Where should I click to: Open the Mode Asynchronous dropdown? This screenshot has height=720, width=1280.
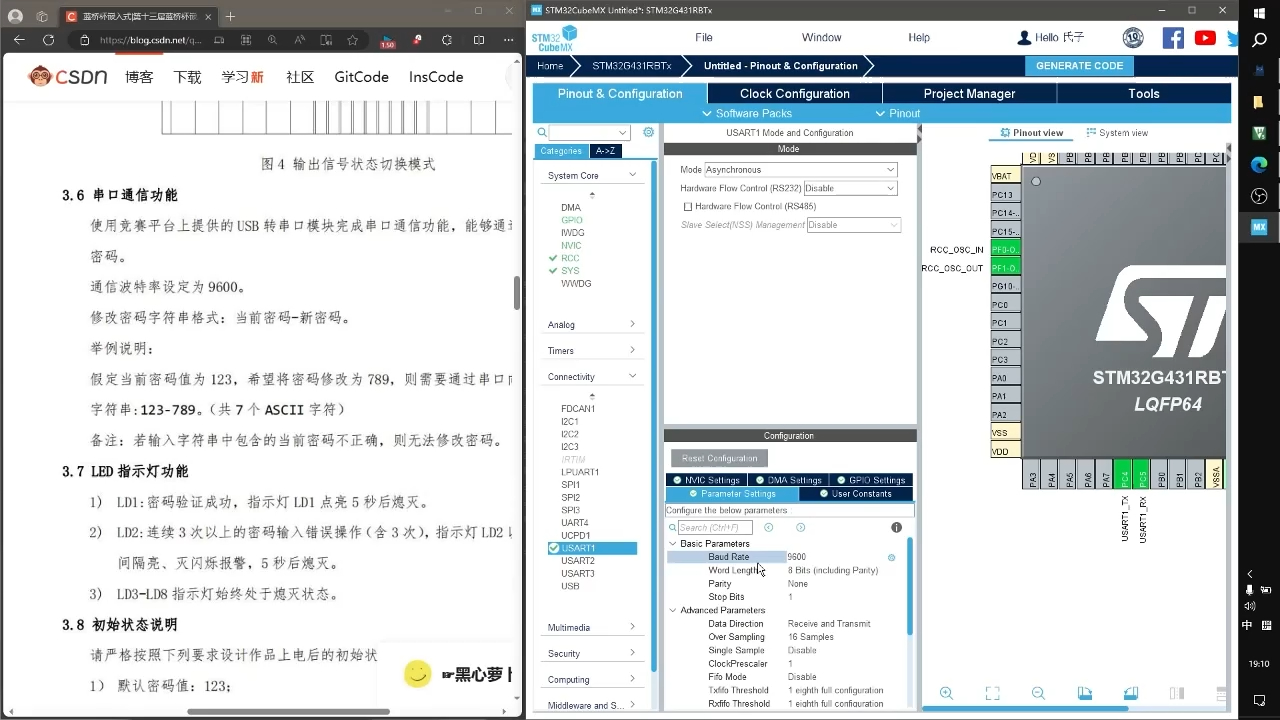click(x=800, y=170)
